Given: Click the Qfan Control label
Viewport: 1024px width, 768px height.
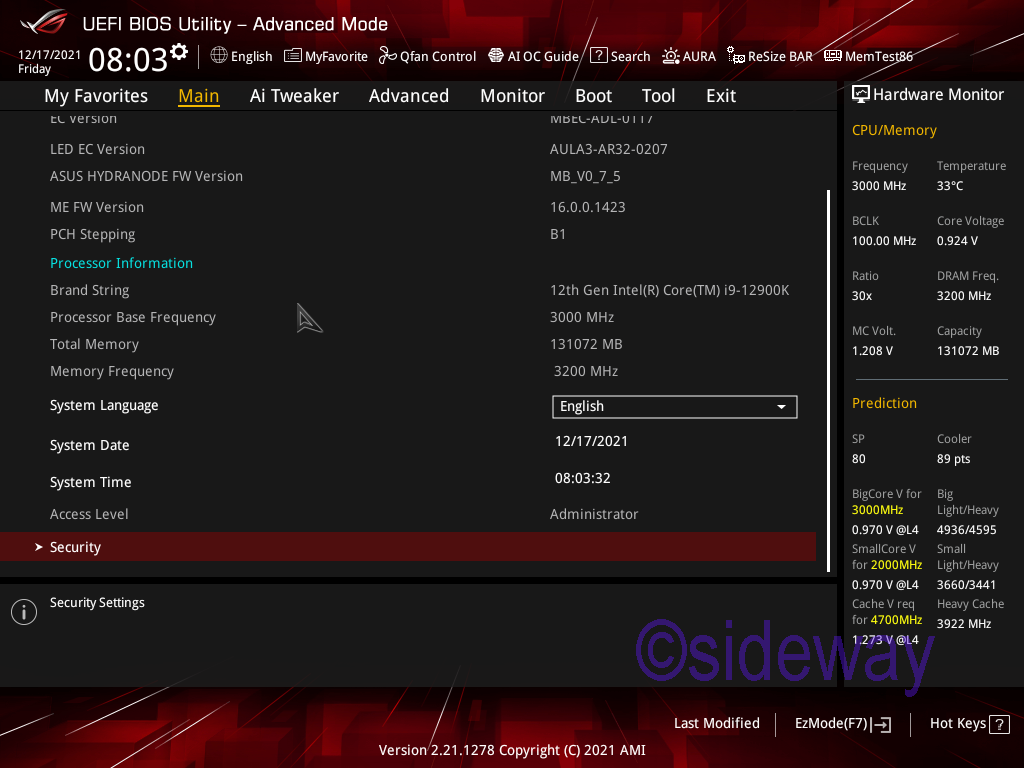Looking at the screenshot, I should point(438,56).
